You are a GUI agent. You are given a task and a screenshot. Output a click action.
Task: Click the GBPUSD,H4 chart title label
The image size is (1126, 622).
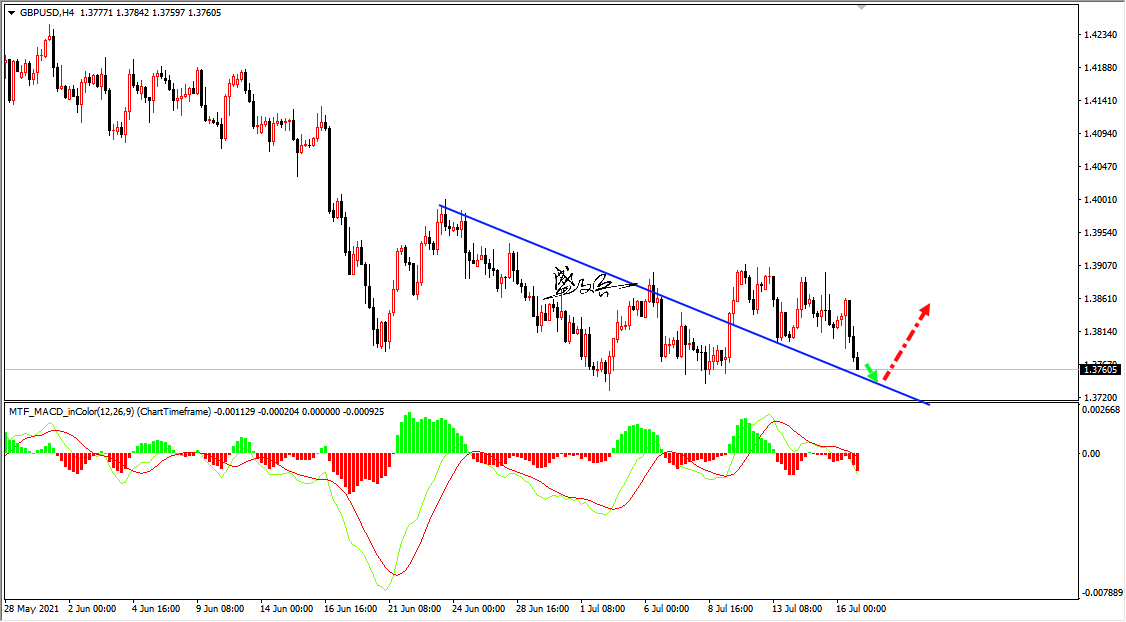tap(47, 13)
